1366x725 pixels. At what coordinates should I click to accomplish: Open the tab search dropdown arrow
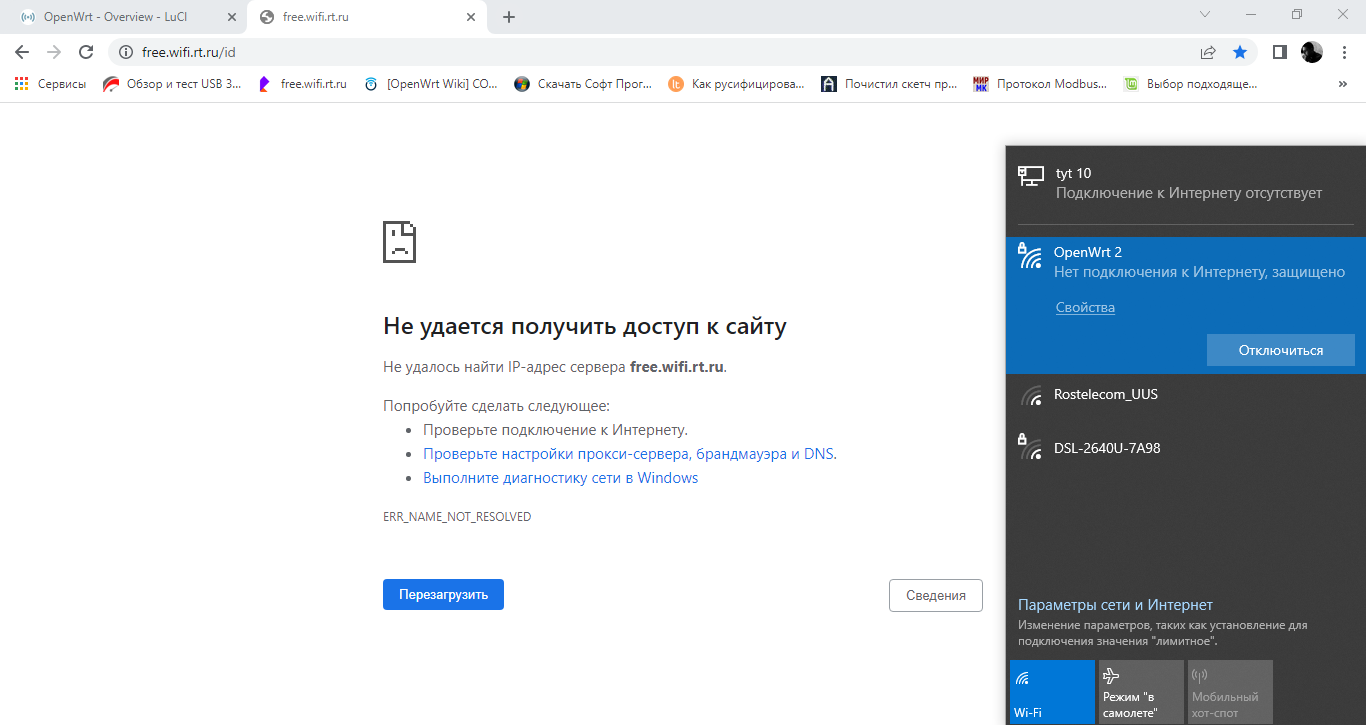(x=1204, y=15)
